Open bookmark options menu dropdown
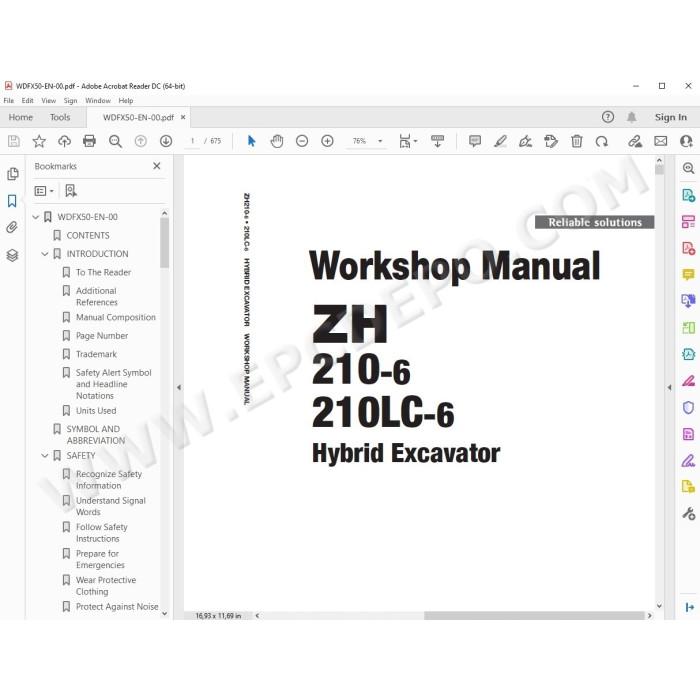 click(x=44, y=191)
